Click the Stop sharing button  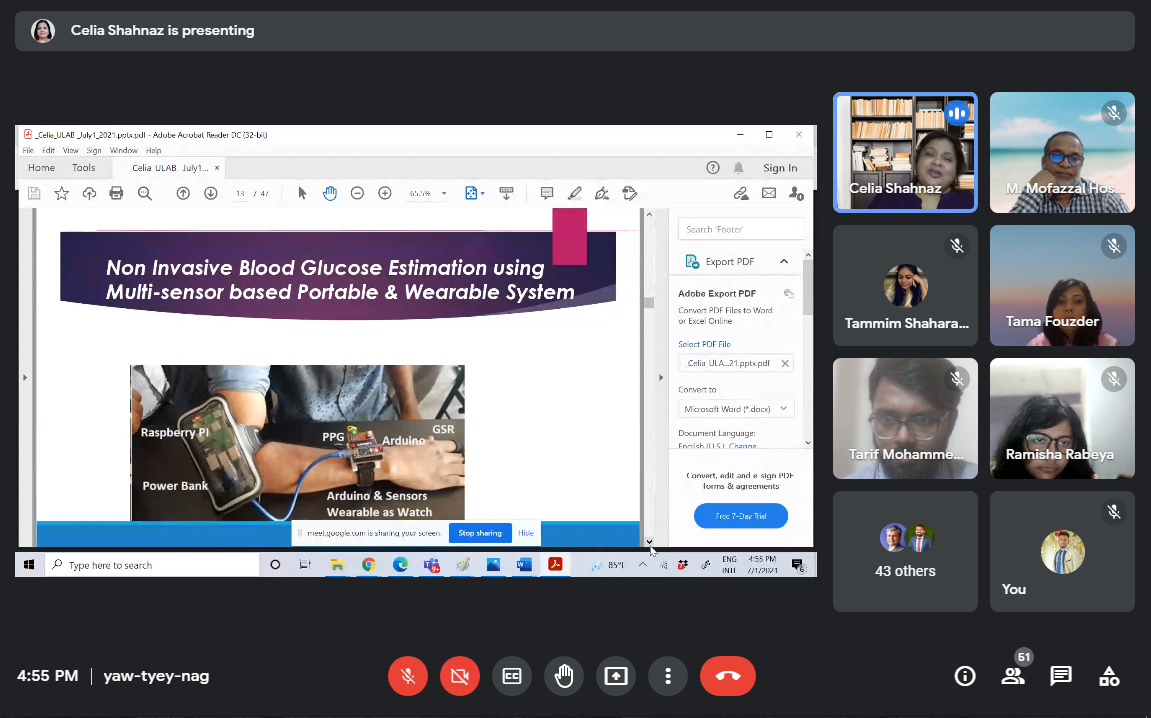(x=480, y=533)
